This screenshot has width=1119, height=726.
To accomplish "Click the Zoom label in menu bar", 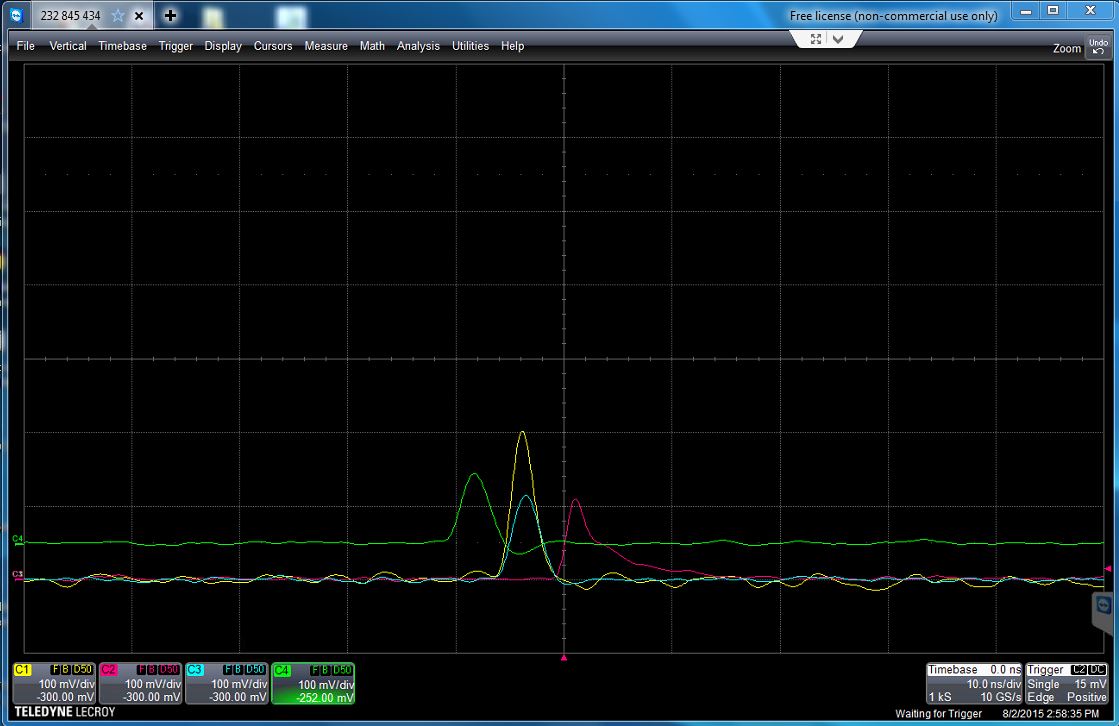I will click(x=1067, y=49).
